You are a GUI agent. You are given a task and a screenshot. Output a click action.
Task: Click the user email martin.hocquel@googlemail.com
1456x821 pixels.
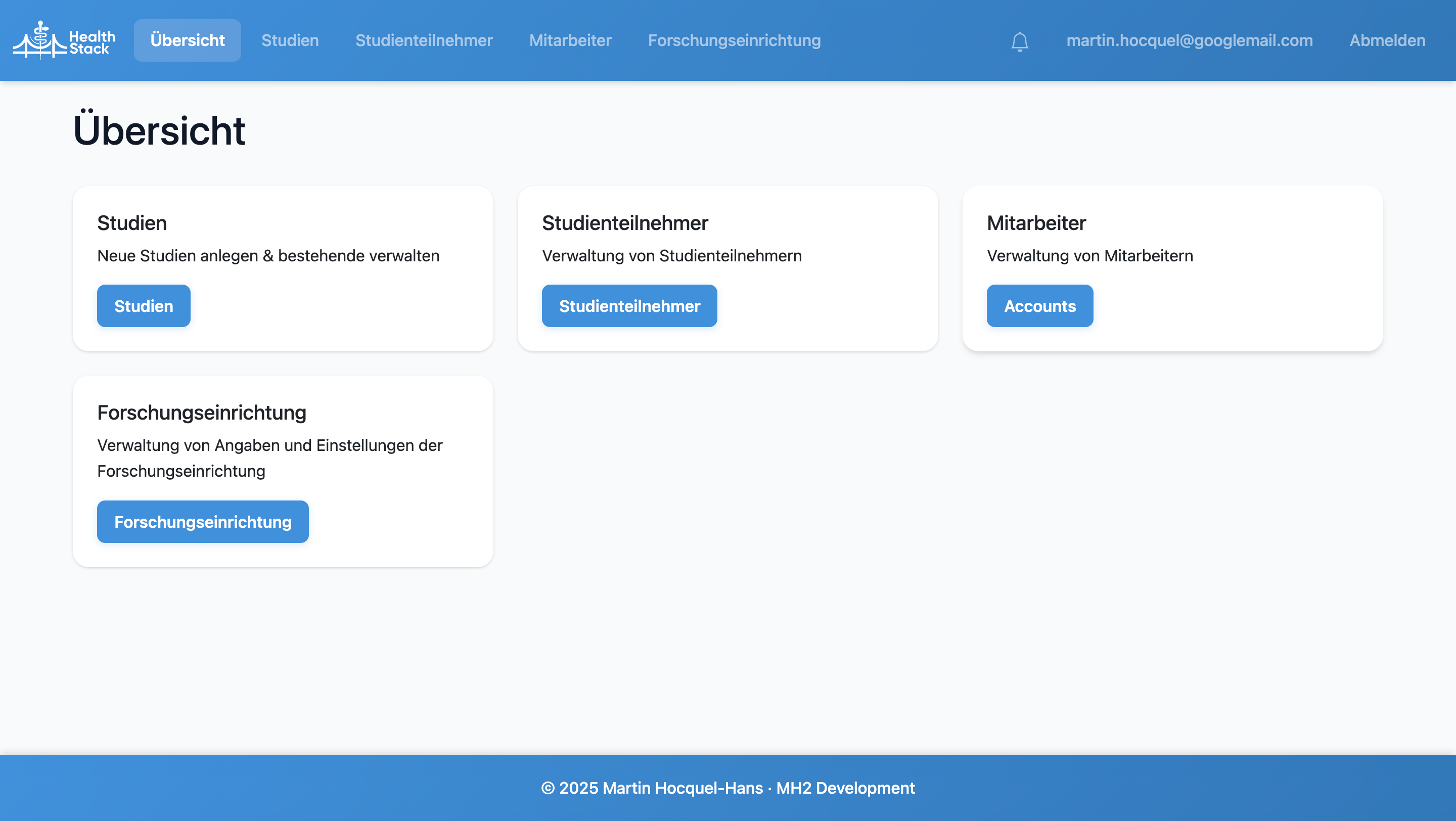(1189, 40)
